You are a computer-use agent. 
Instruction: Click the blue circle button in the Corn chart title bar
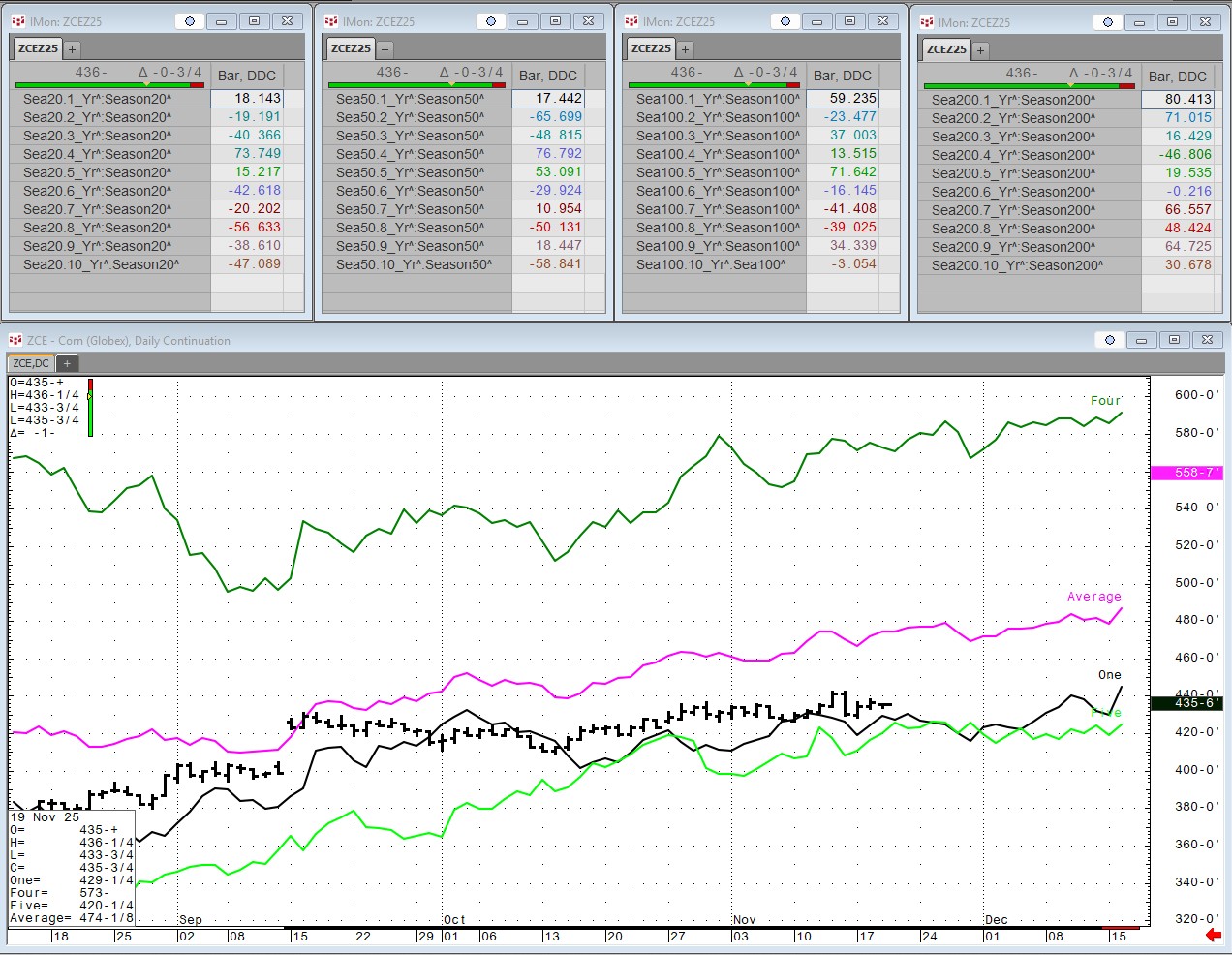pyautogui.click(x=1110, y=340)
